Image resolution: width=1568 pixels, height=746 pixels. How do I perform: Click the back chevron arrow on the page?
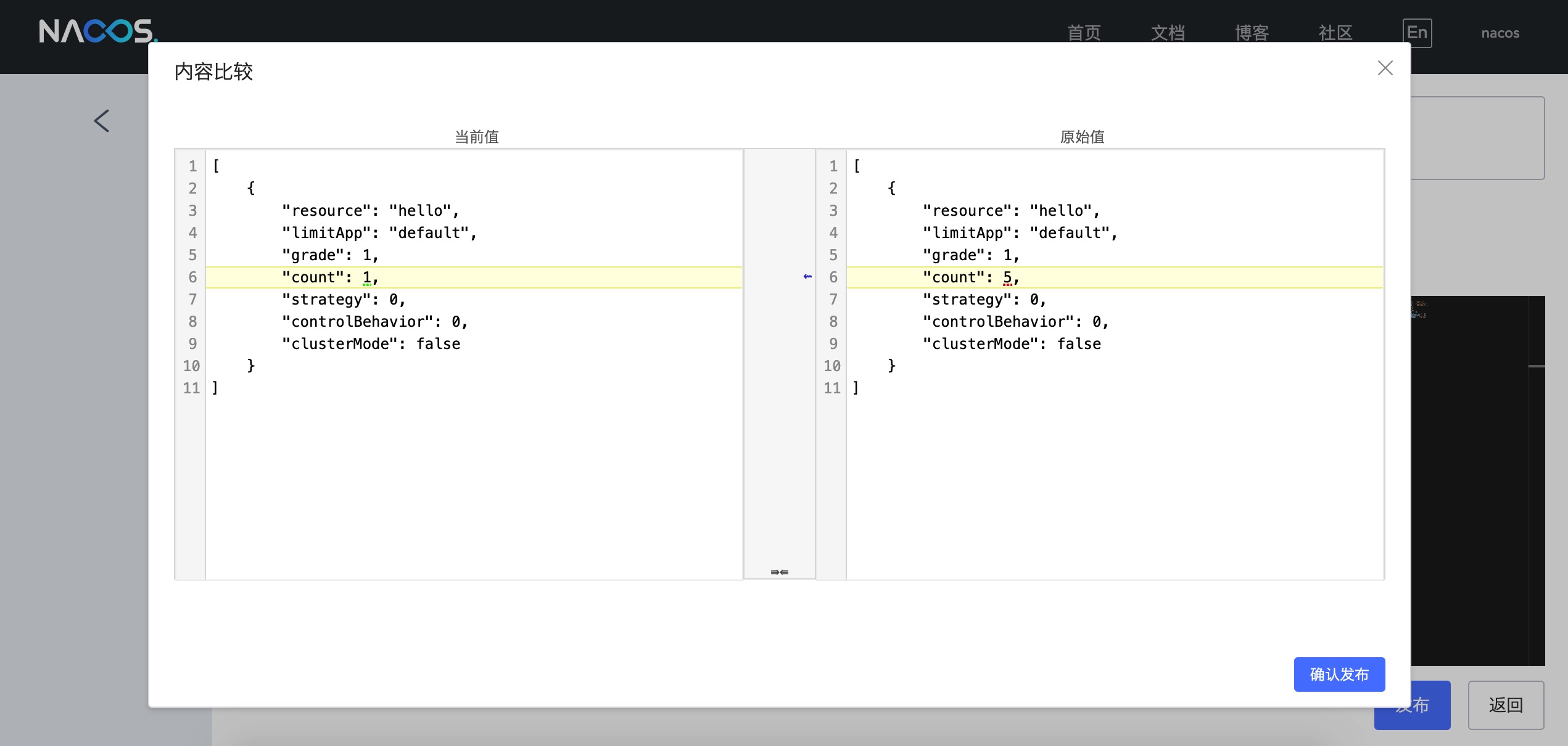tap(102, 121)
